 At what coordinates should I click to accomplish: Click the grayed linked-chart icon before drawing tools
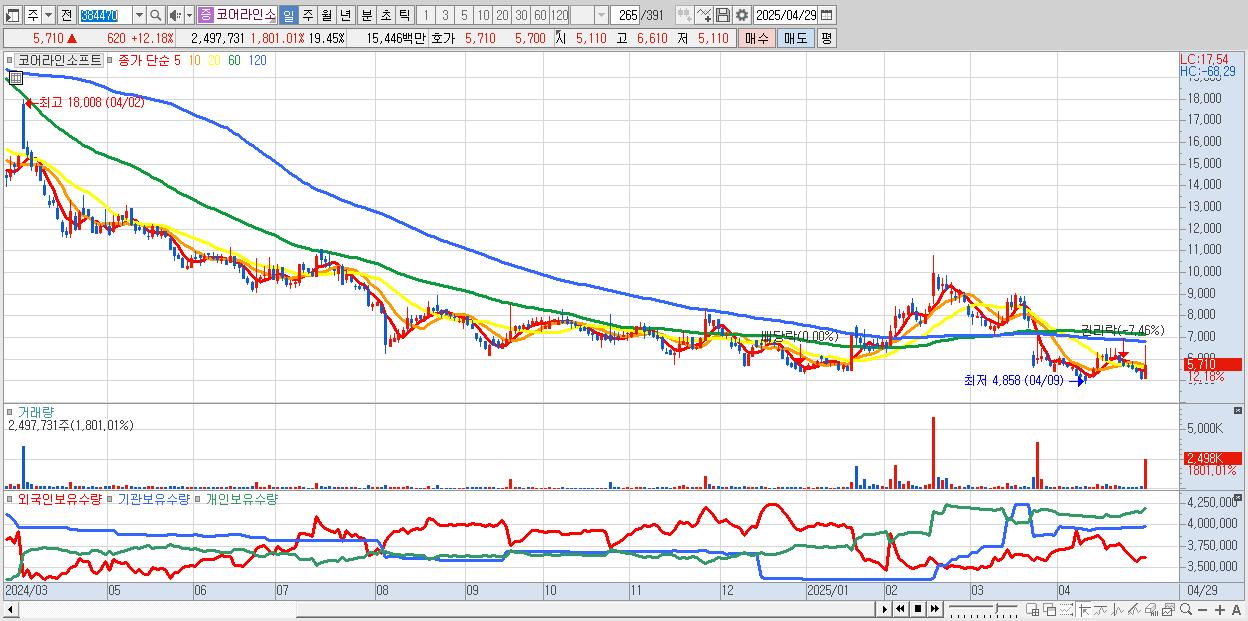tap(684, 15)
